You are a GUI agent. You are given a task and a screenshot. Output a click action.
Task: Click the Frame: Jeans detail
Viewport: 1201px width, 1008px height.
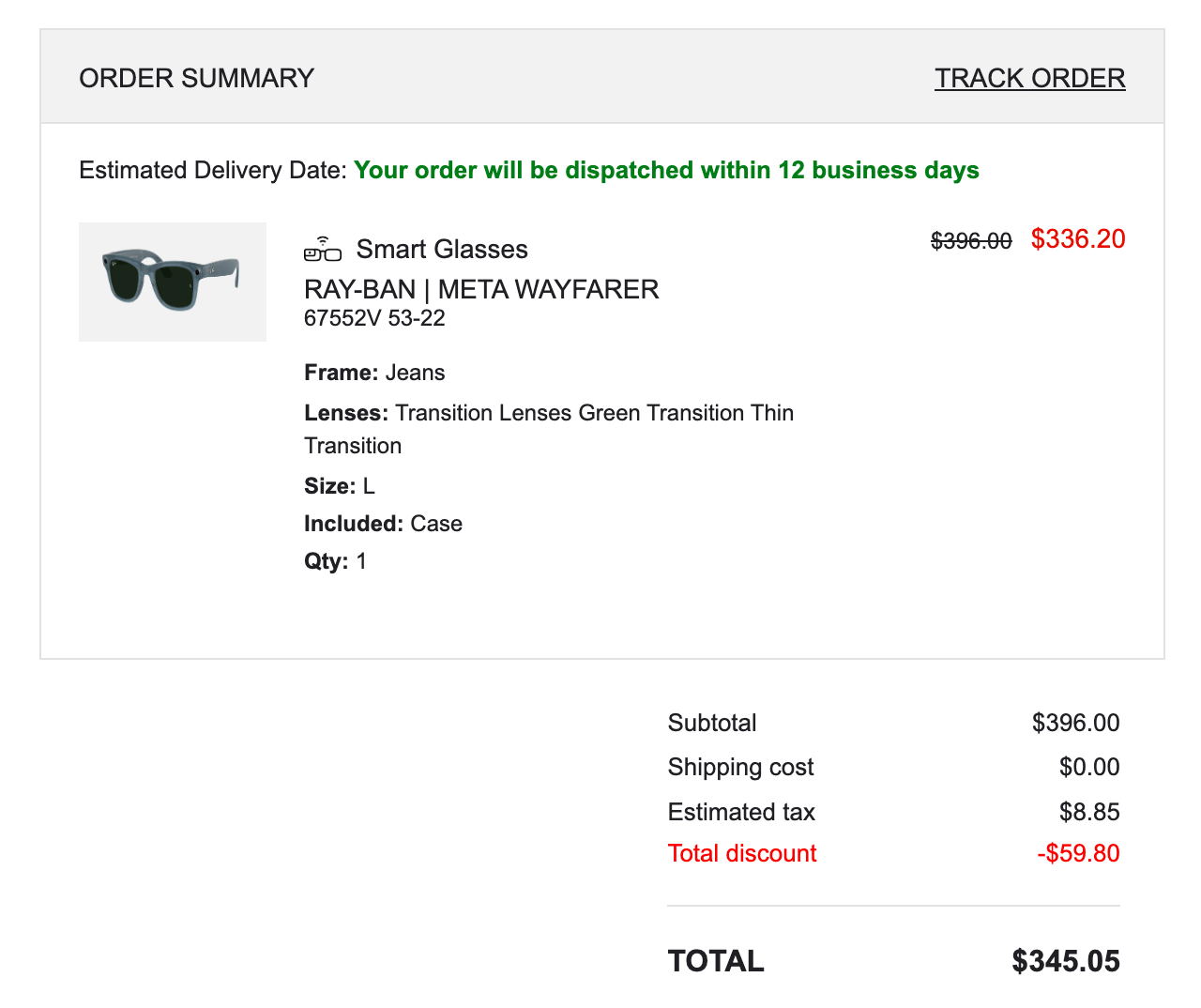pyautogui.click(x=374, y=373)
